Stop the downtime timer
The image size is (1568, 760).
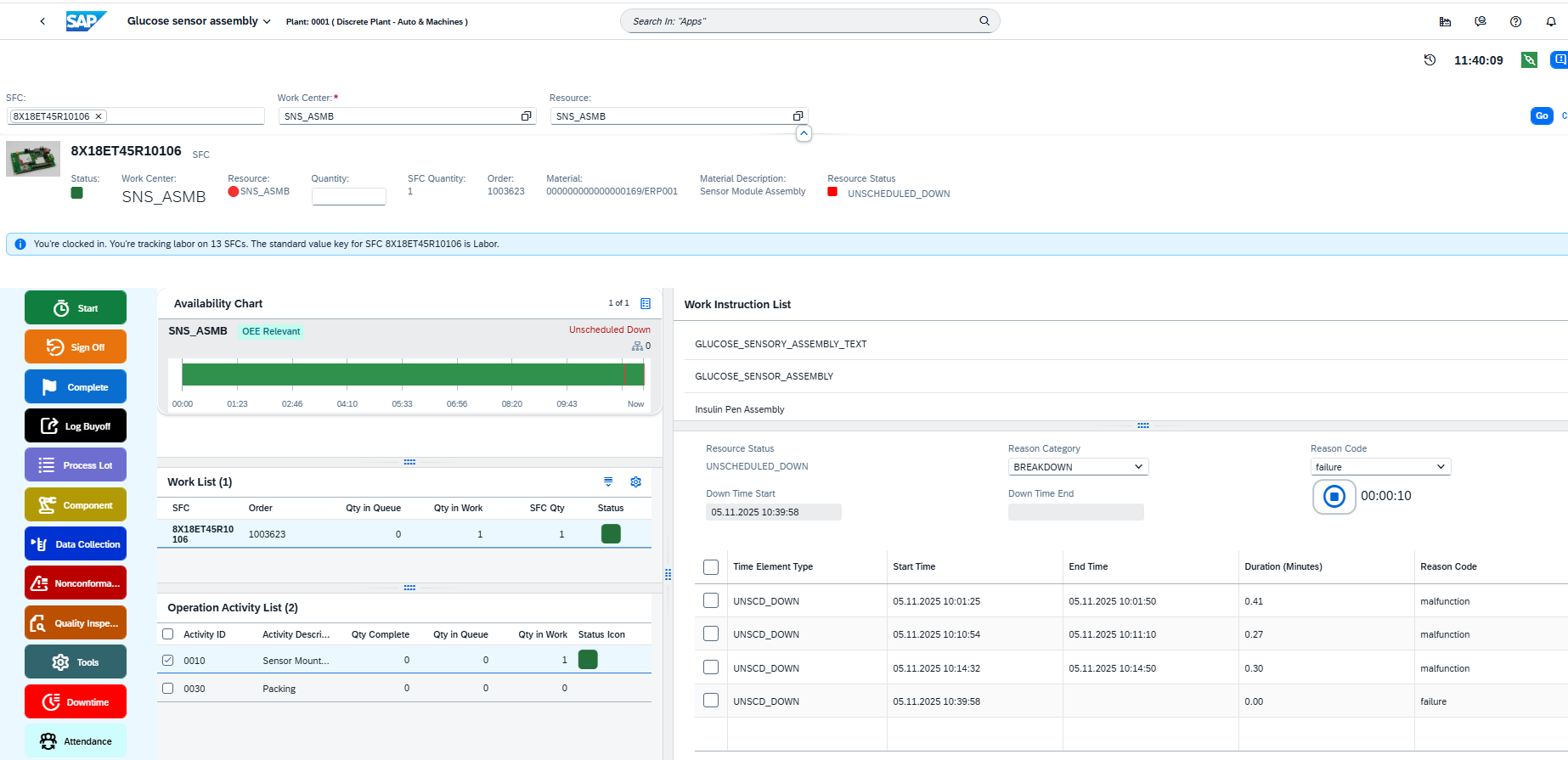point(1334,497)
